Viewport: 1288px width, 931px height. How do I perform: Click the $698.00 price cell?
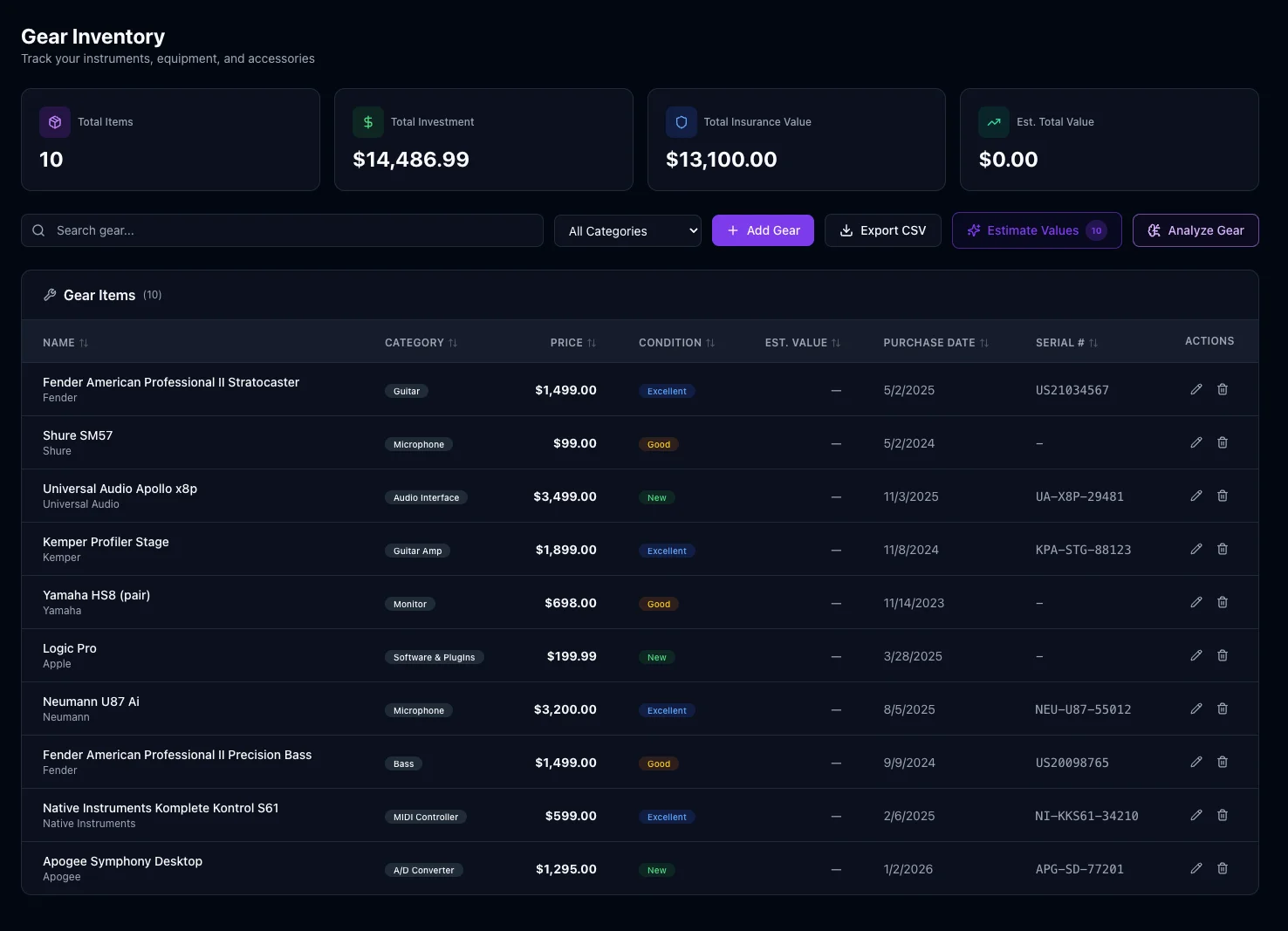571,603
